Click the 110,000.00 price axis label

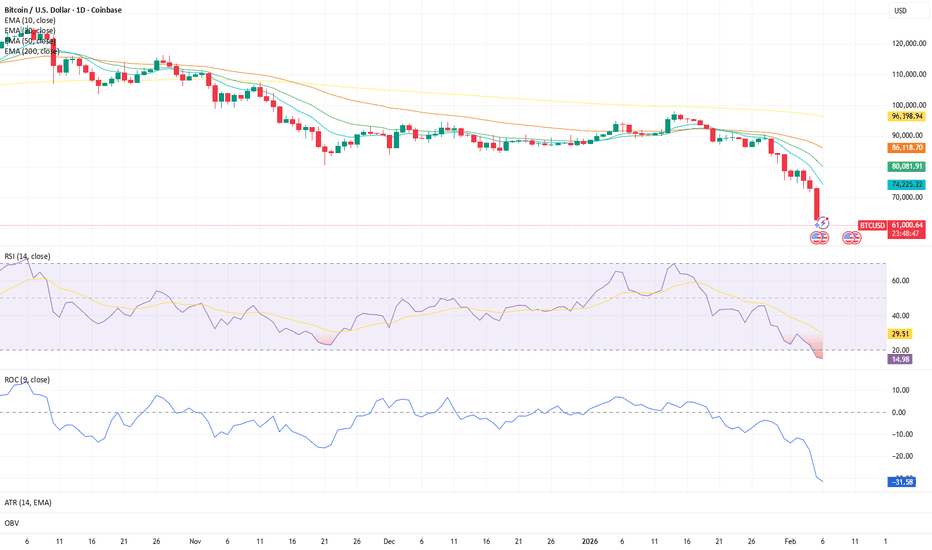point(909,74)
